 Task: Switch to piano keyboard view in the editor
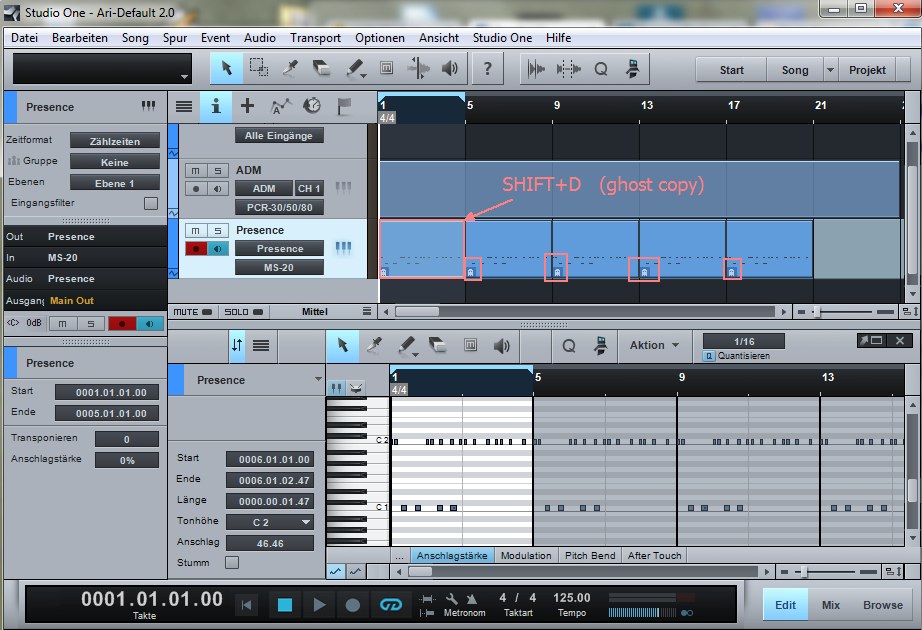pos(336,388)
